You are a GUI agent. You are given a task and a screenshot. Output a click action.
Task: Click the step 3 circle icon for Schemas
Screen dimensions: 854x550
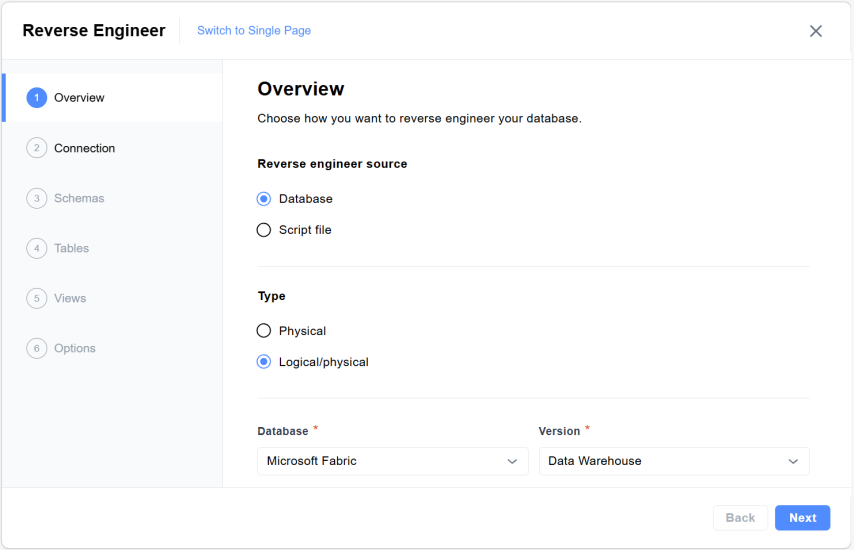(x=36, y=198)
